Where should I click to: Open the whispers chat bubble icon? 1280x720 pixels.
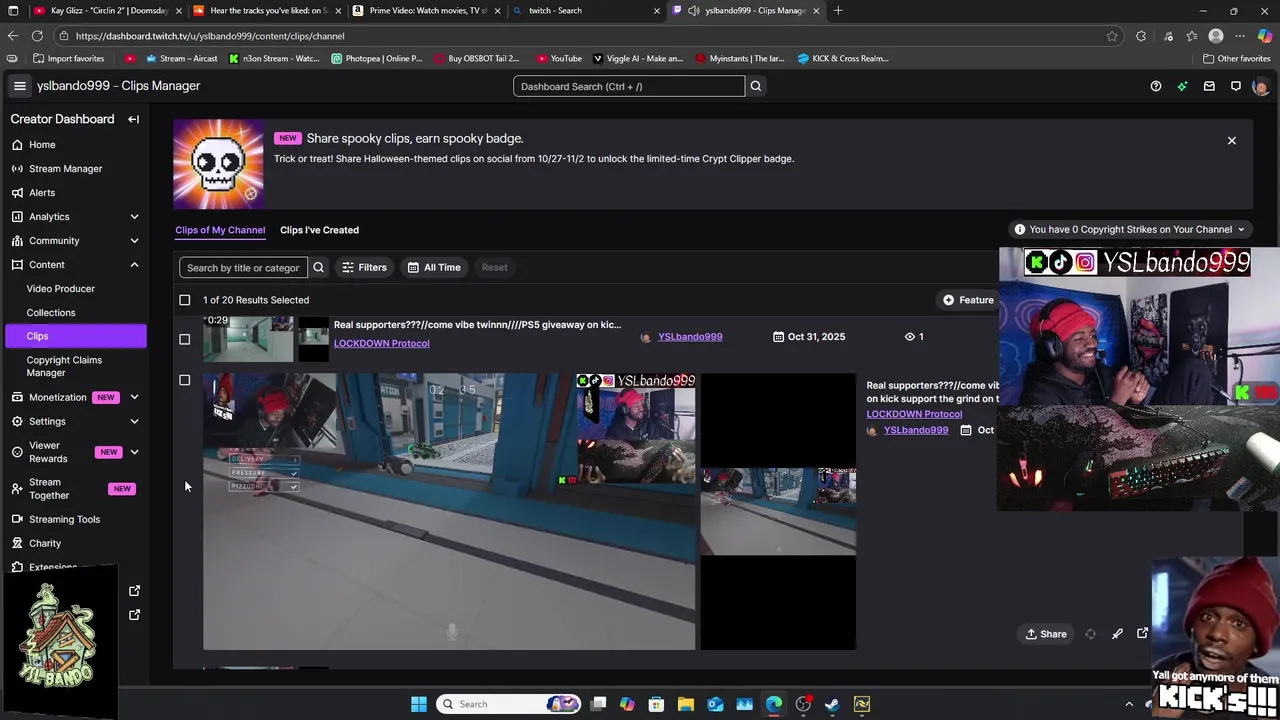(1236, 86)
